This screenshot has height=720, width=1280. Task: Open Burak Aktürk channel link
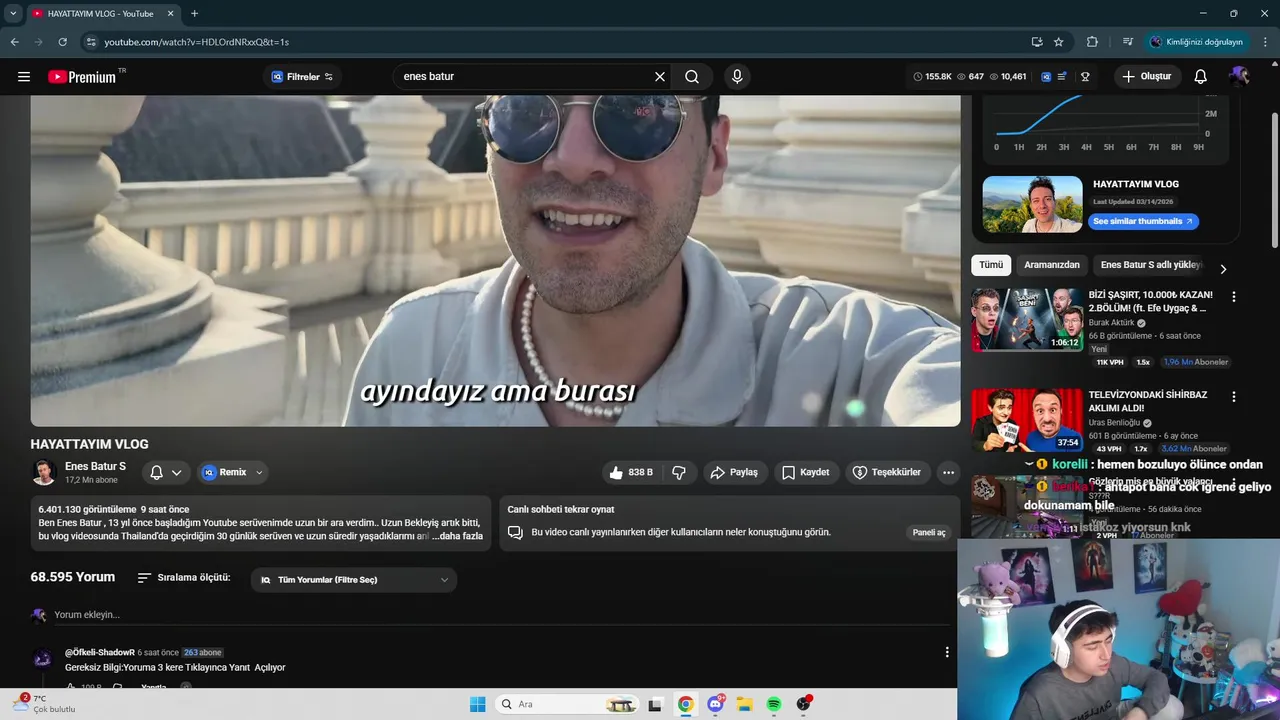(x=1111, y=323)
